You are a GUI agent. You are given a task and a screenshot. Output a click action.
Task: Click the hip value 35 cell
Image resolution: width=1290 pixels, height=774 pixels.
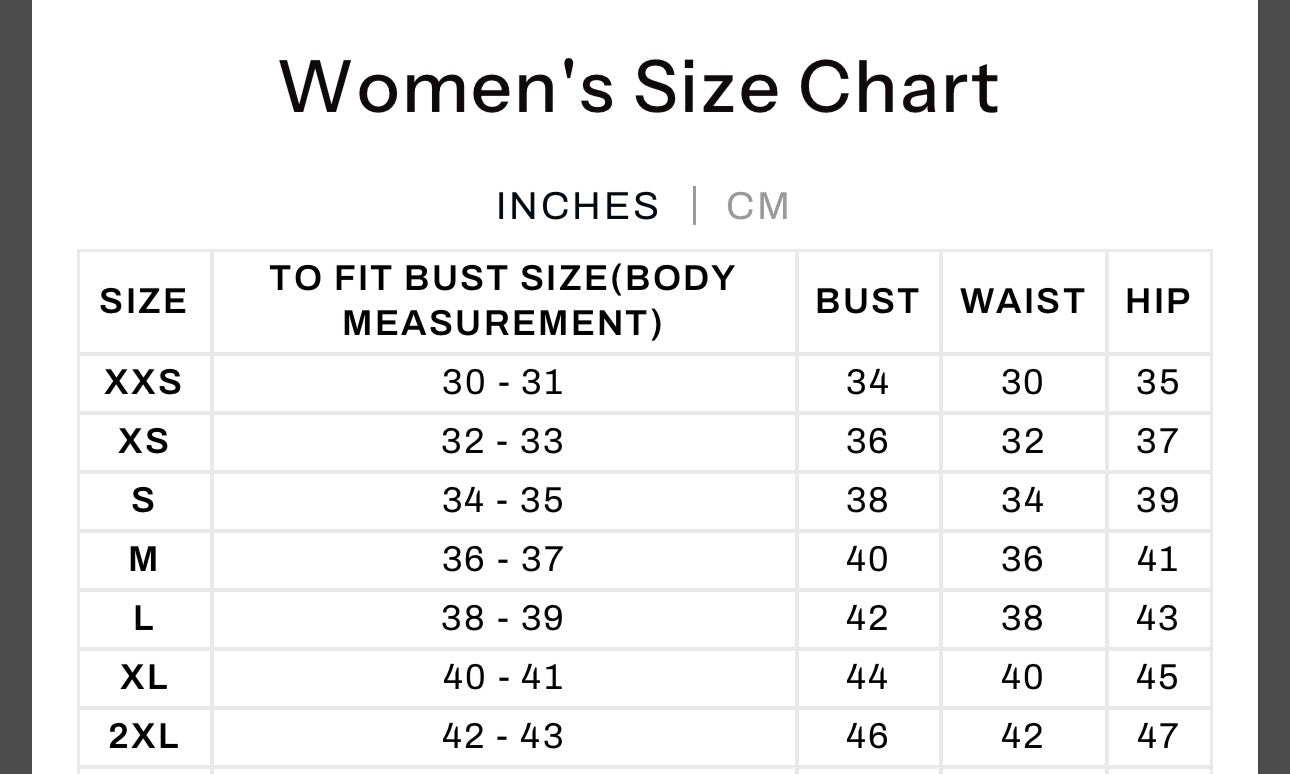1158,382
